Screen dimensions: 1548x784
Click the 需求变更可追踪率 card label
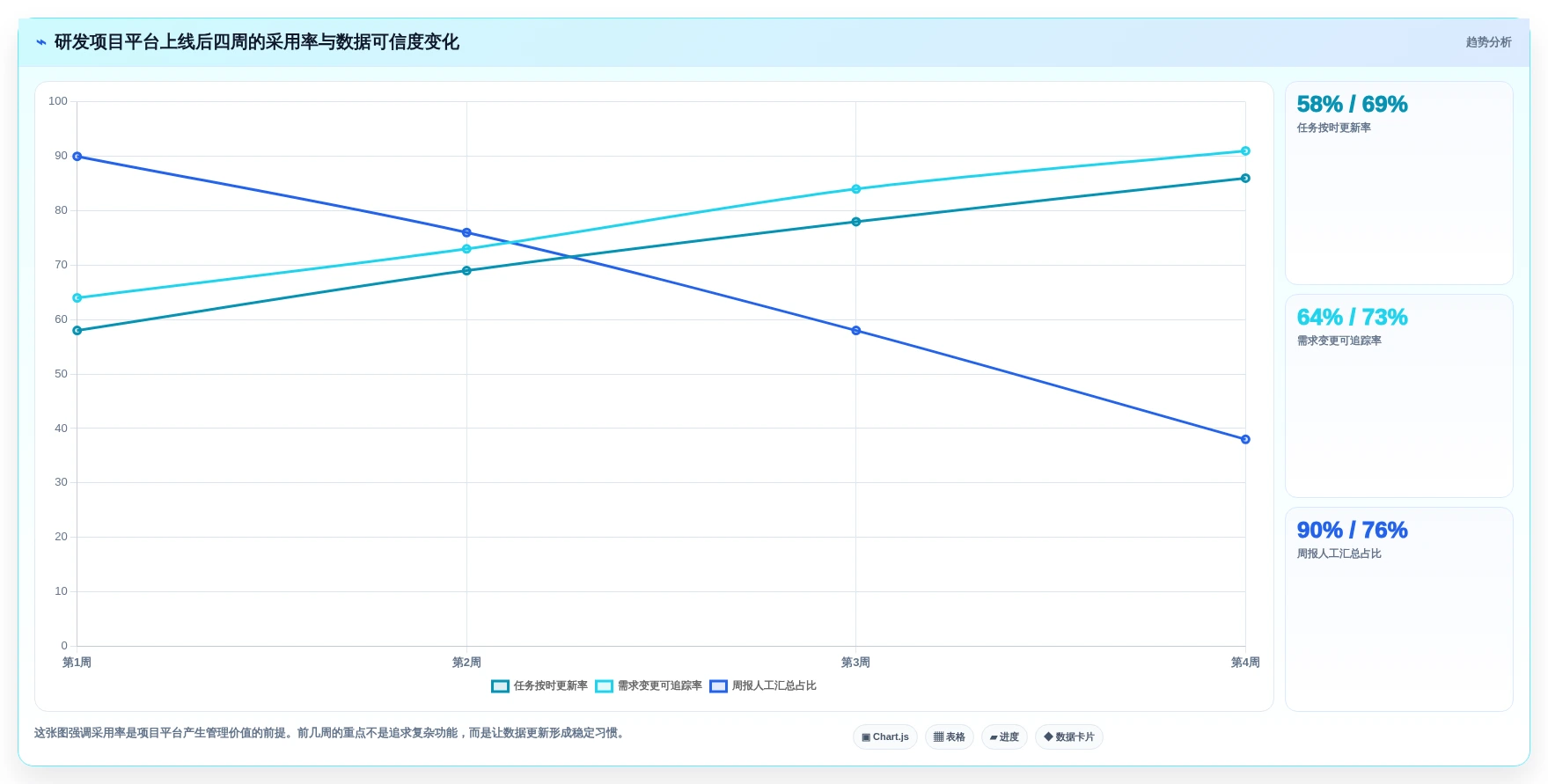1339,341
